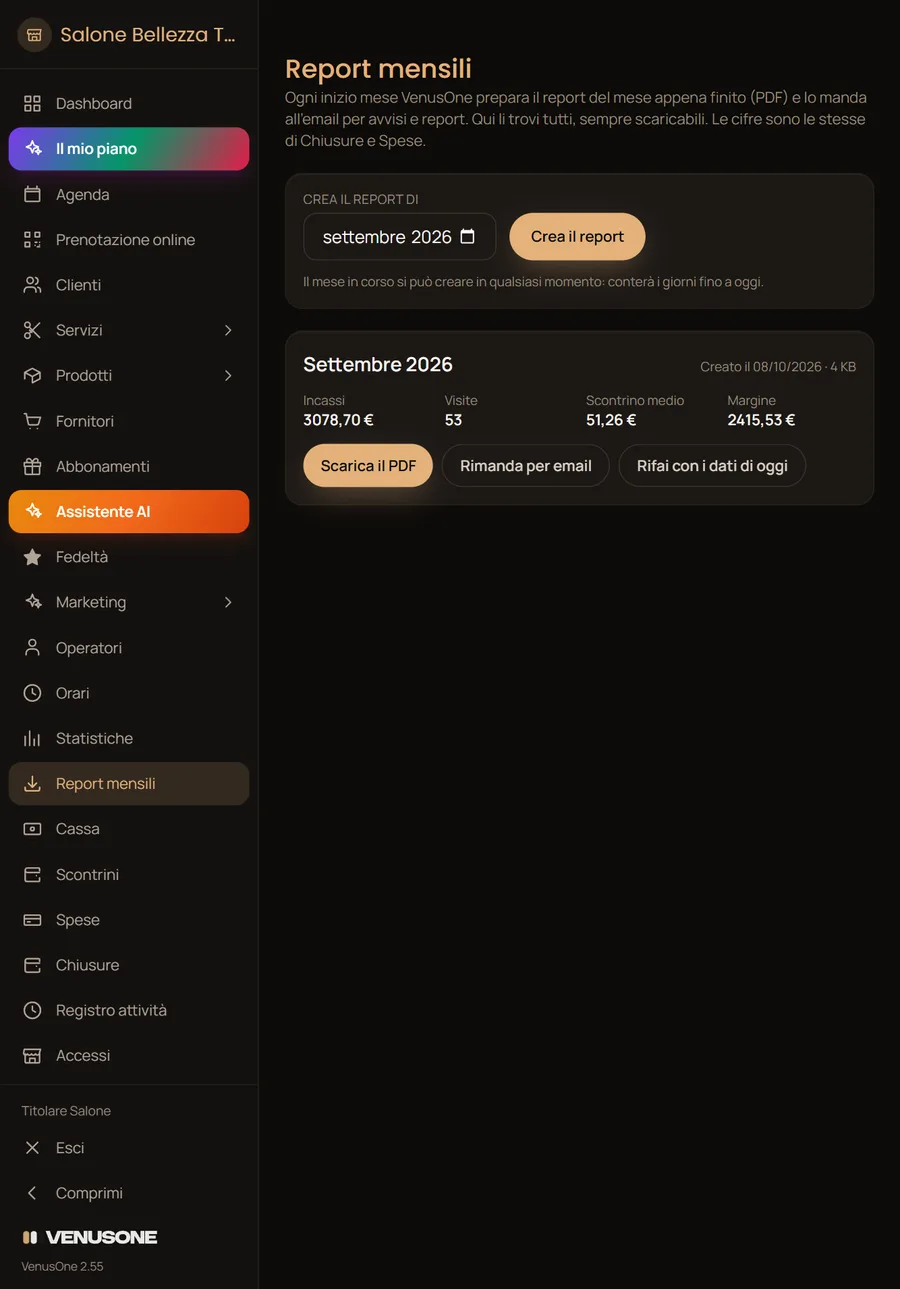Open the Dashboard menu item
The image size is (900, 1289).
click(129, 104)
